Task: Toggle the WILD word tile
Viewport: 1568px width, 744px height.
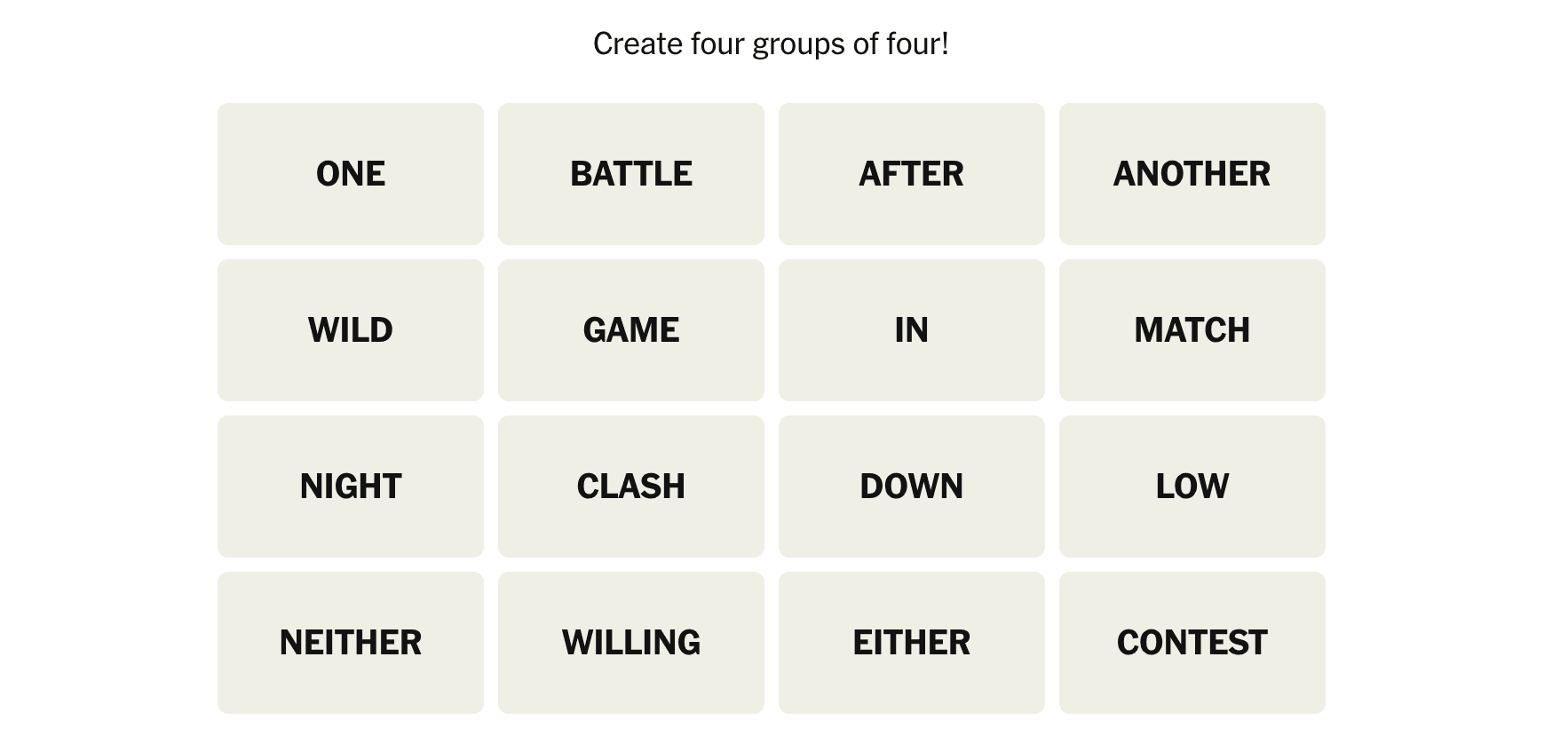Action: (x=351, y=330)
